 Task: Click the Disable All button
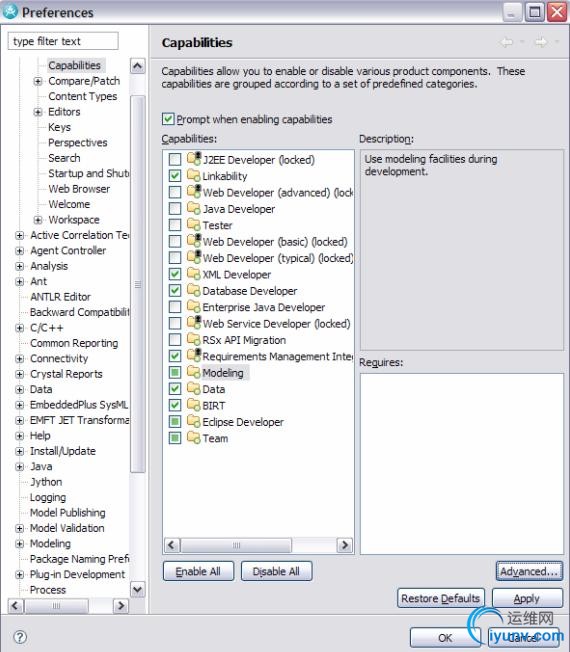[x=276, y=571]
